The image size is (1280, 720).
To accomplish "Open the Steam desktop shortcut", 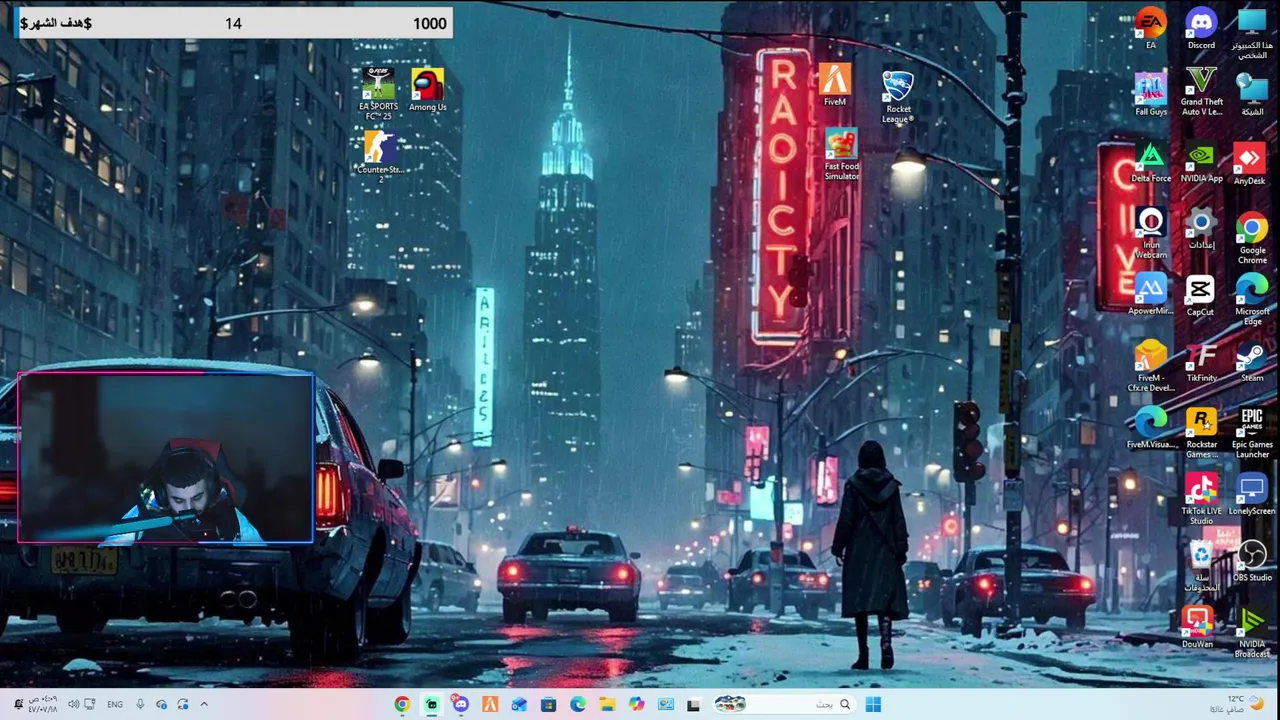I will tap(1252, 362).
